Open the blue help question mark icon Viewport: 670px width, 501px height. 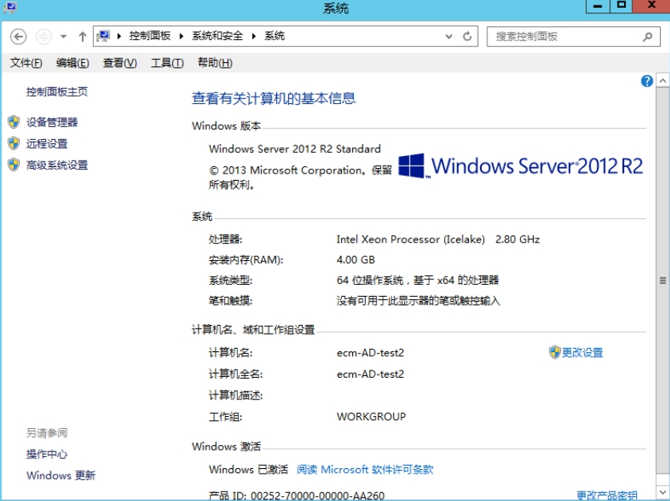(x=647, y=81)
